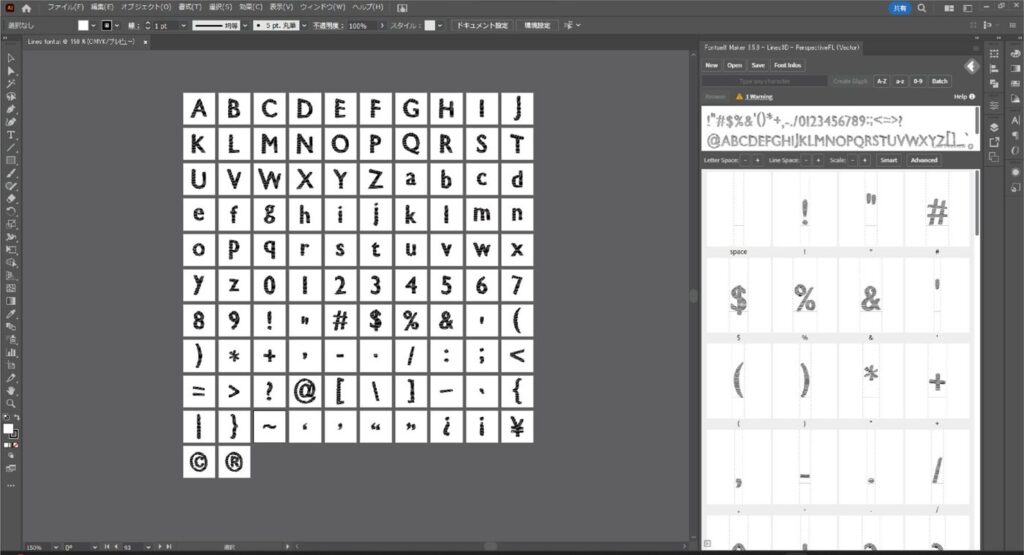Open the ウィンドウ(W) menu
The width and height of the screenshot is (1024, 555).
tap(323, 7)
